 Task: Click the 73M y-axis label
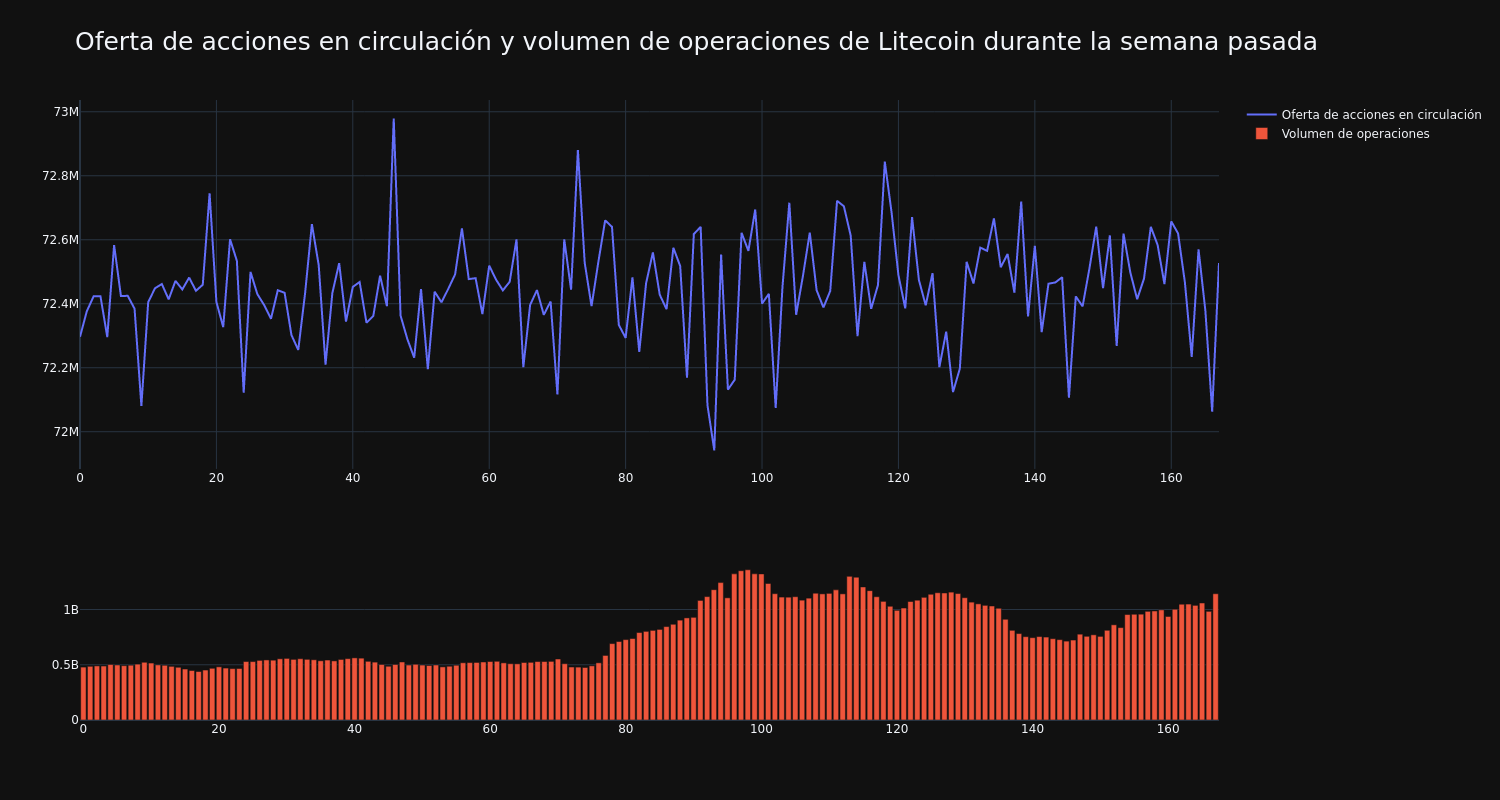66,111
